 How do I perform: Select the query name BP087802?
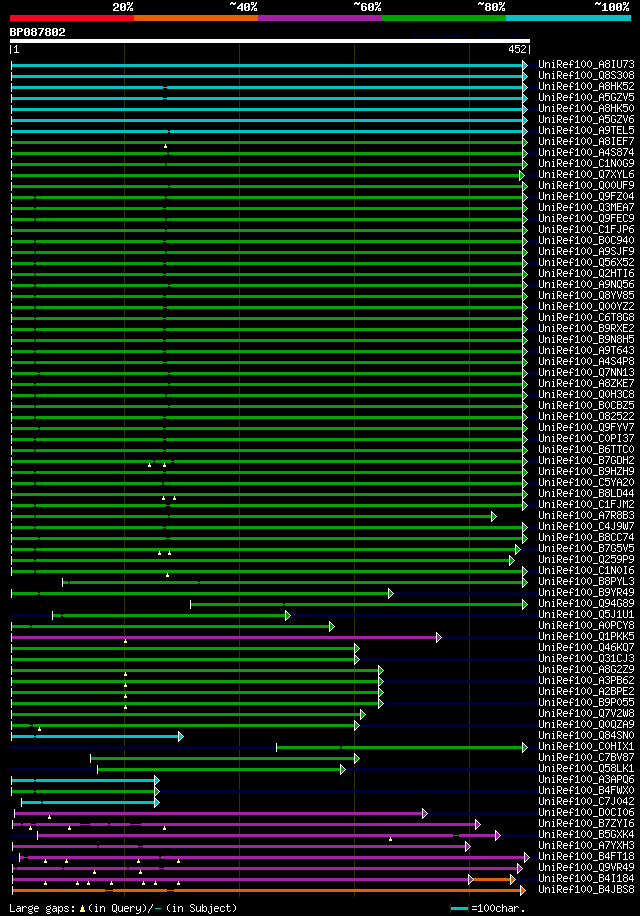(x=37, y=32)
